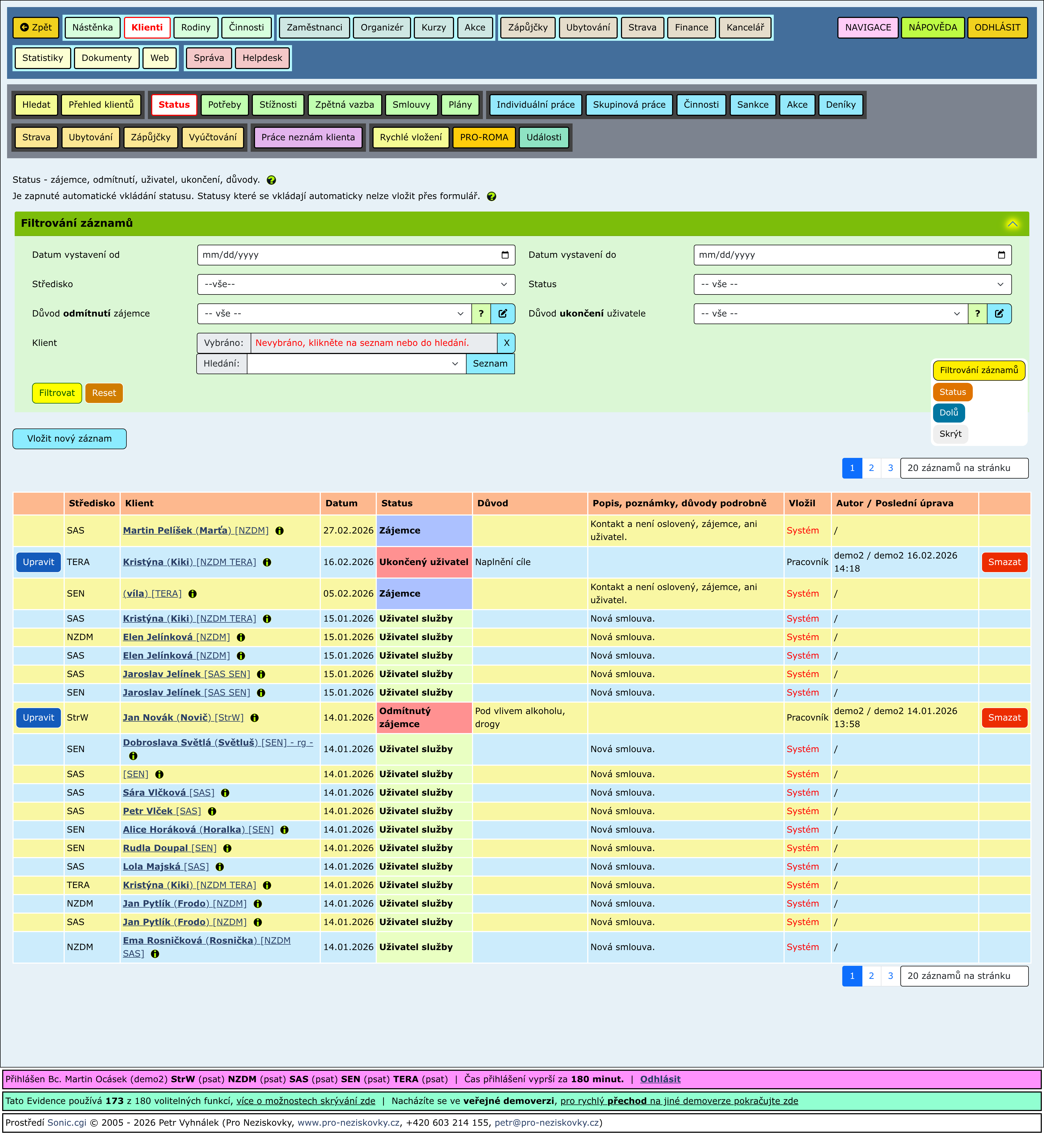Click help icon next to Status description
The width and height of the screenshot is (1044, 1148).
pos(272,180)
